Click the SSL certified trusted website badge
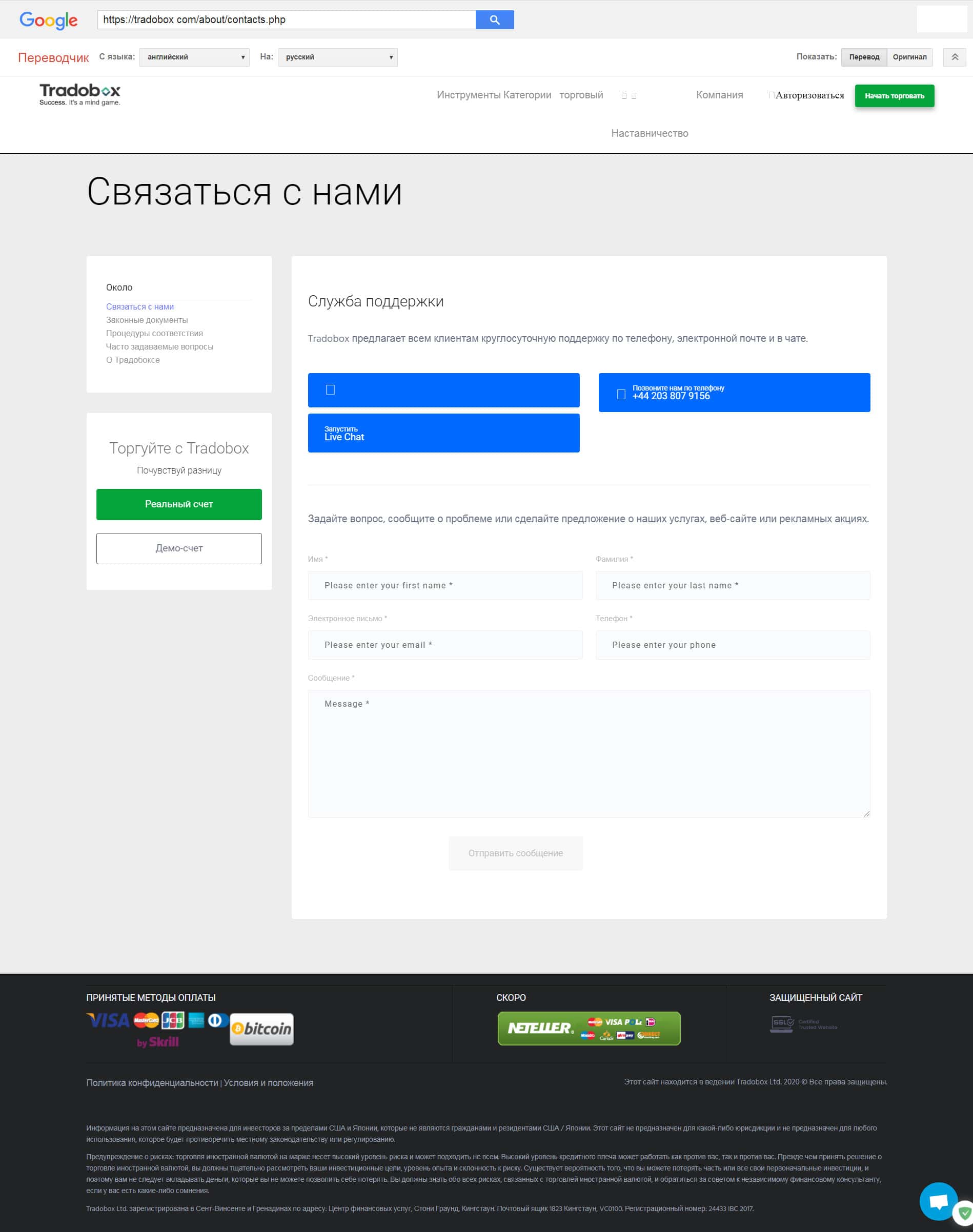Screen dimensions: 973x1232 [x=803, y=1024]
